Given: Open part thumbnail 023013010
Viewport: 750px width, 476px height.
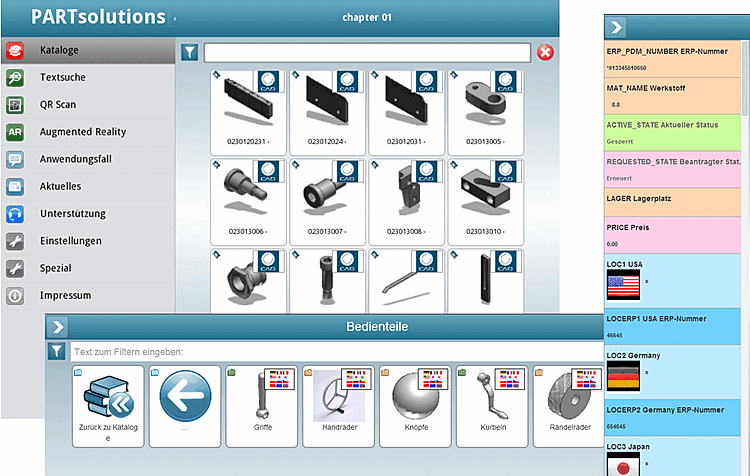Looking at the screenshot, I should pyautogui.click(x=486, y=202).
